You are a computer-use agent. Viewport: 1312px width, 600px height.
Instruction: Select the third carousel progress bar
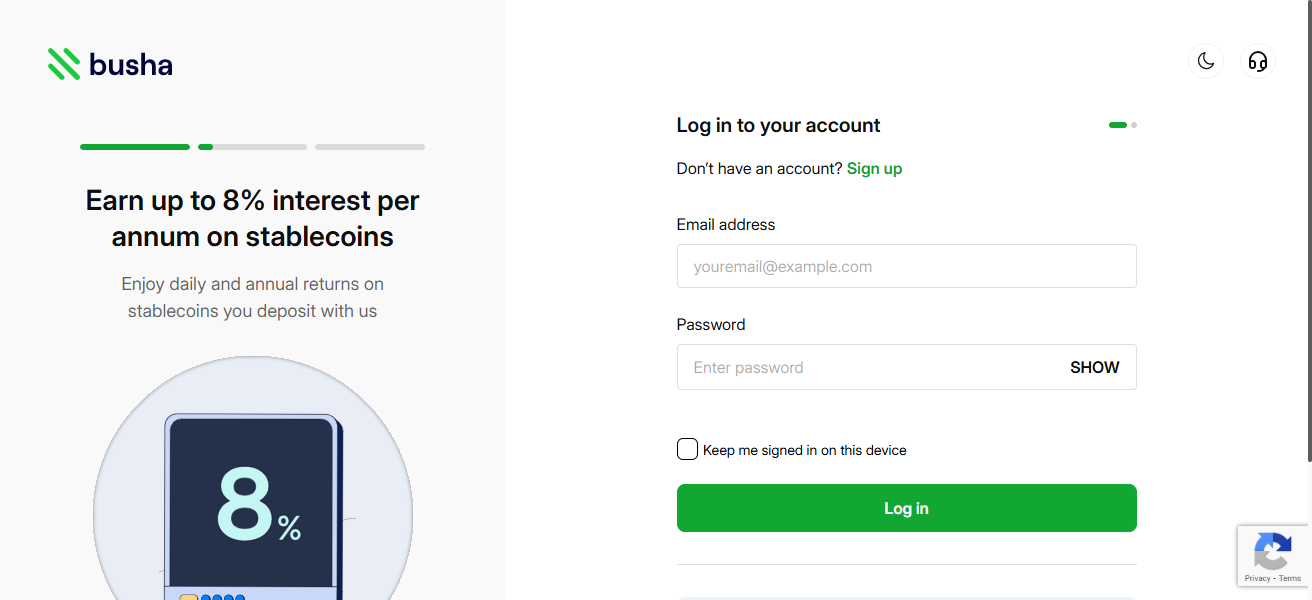click(x=370, y=147)
